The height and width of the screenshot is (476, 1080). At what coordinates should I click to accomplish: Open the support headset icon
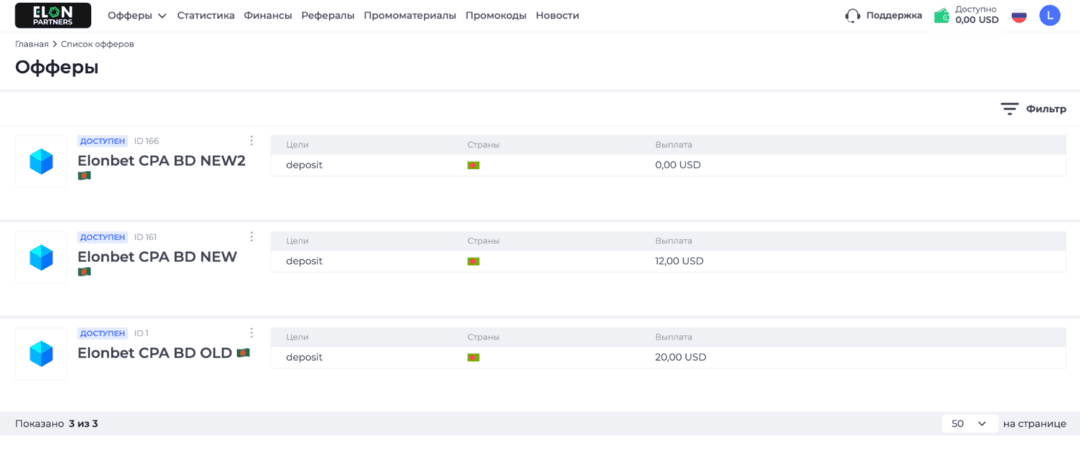coord(853,16)
